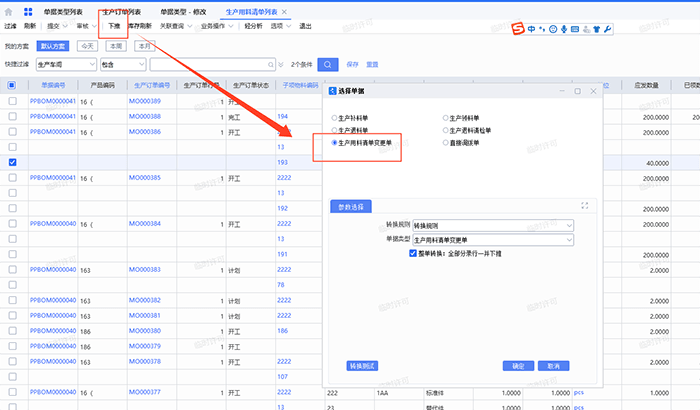700x410 pixels.
Task: Click the wrench settings icon in IME toolbar
Action: (607, 29)
